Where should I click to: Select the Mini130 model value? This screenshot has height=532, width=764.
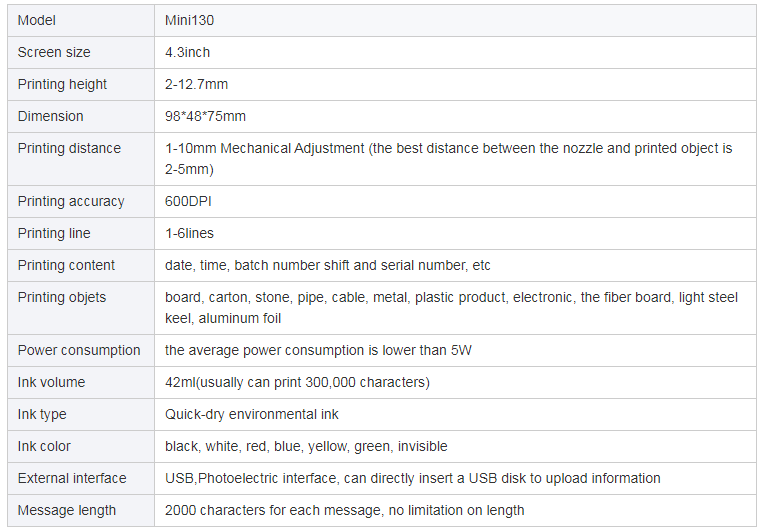(189, 20)
